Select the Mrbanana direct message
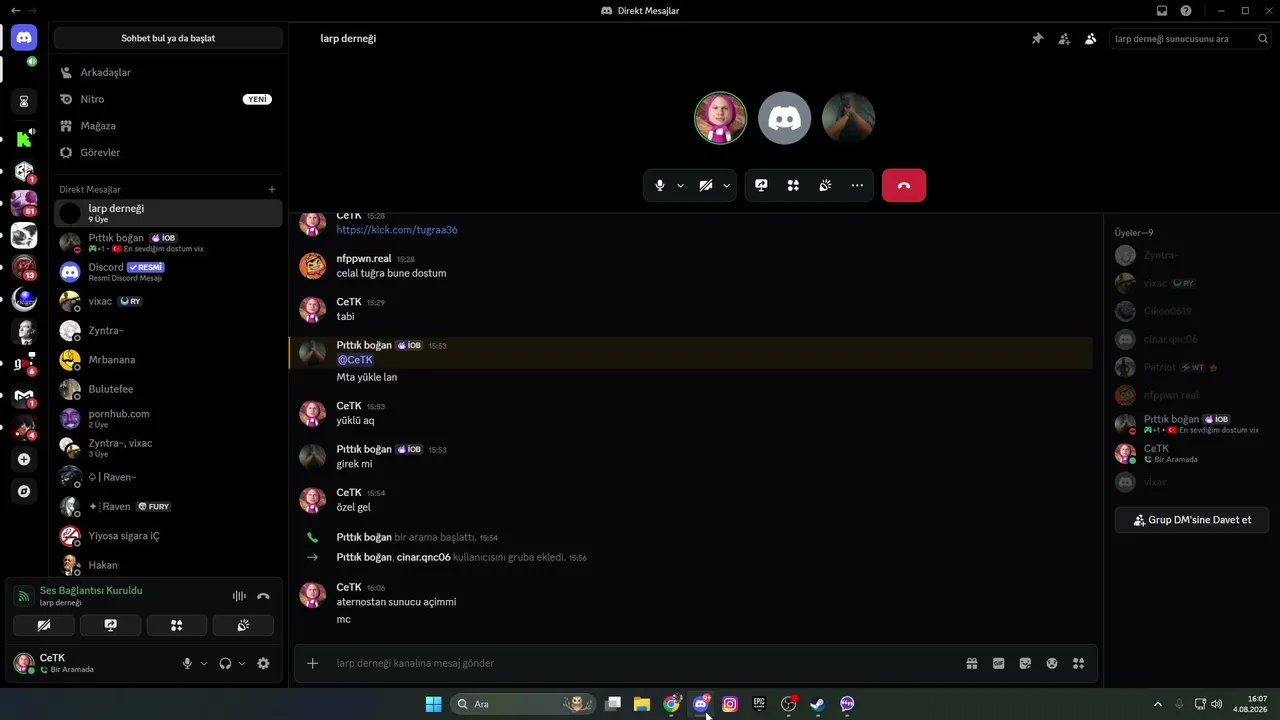Image resolution: width=1280 pixels, height=720 pixels. pos(168,360)
